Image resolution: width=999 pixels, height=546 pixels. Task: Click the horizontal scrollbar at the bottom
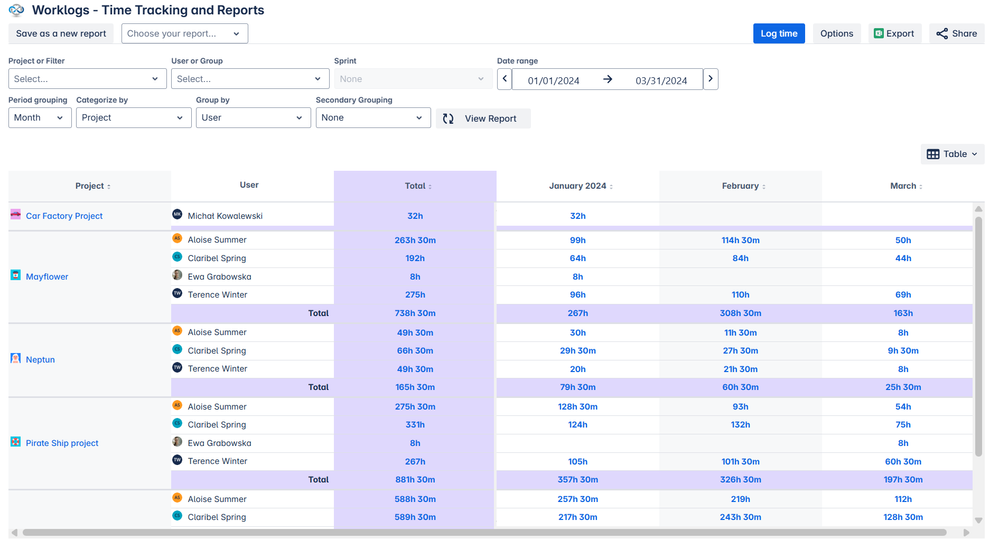pos(480,533)
